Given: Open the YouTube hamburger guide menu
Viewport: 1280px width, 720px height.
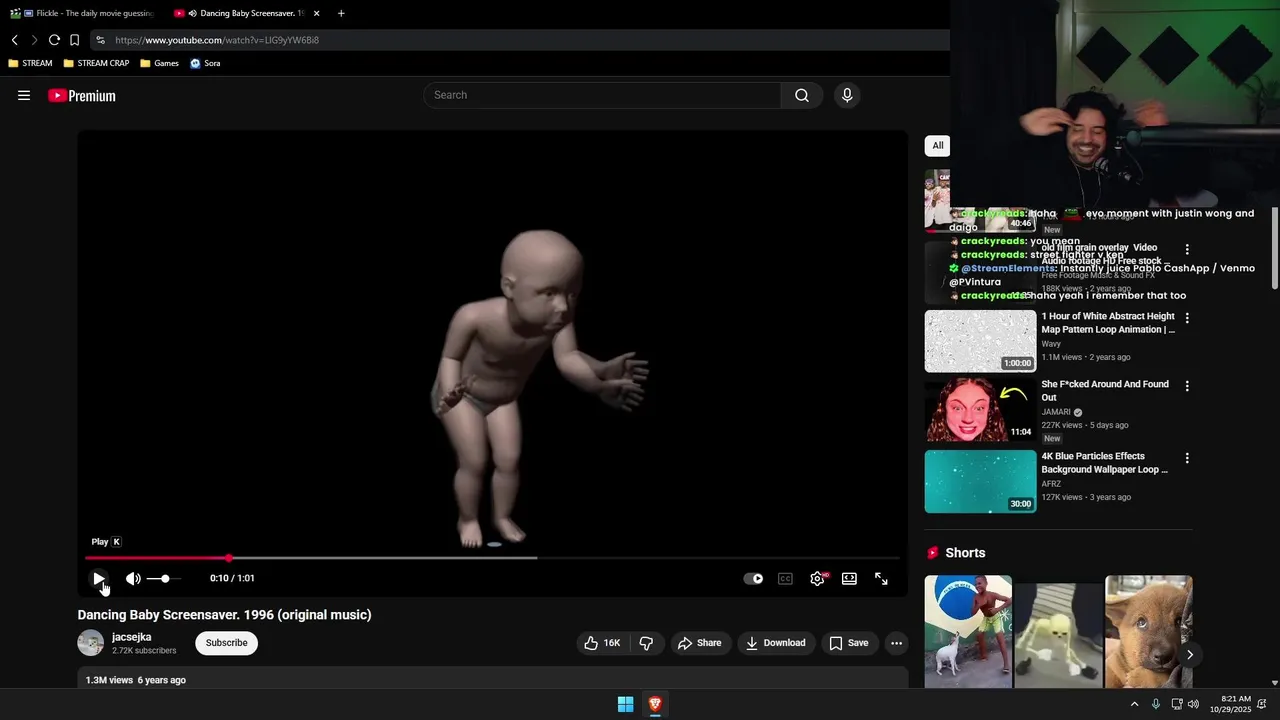Looking at the screenshot, I should point(24,95).
